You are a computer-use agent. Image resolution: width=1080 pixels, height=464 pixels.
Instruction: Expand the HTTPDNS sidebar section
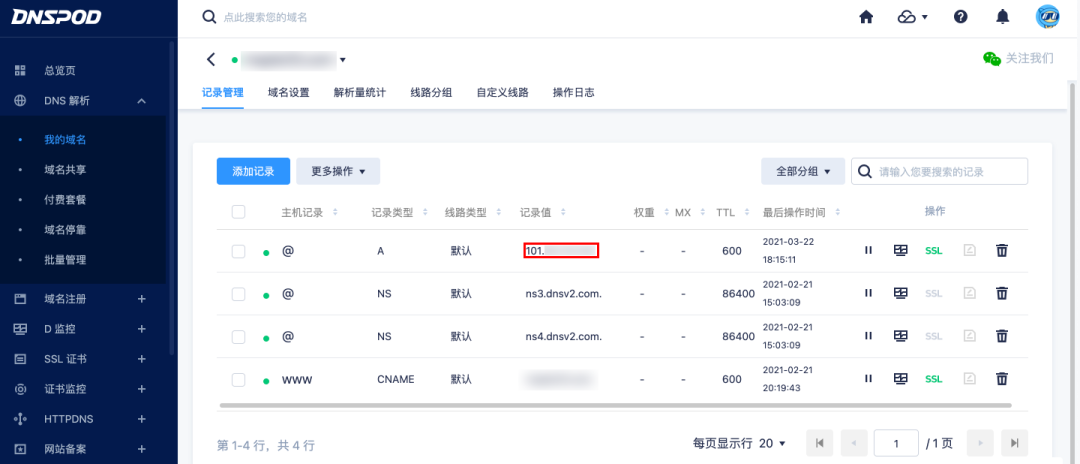pyautogui.click(x=141, y=419)
